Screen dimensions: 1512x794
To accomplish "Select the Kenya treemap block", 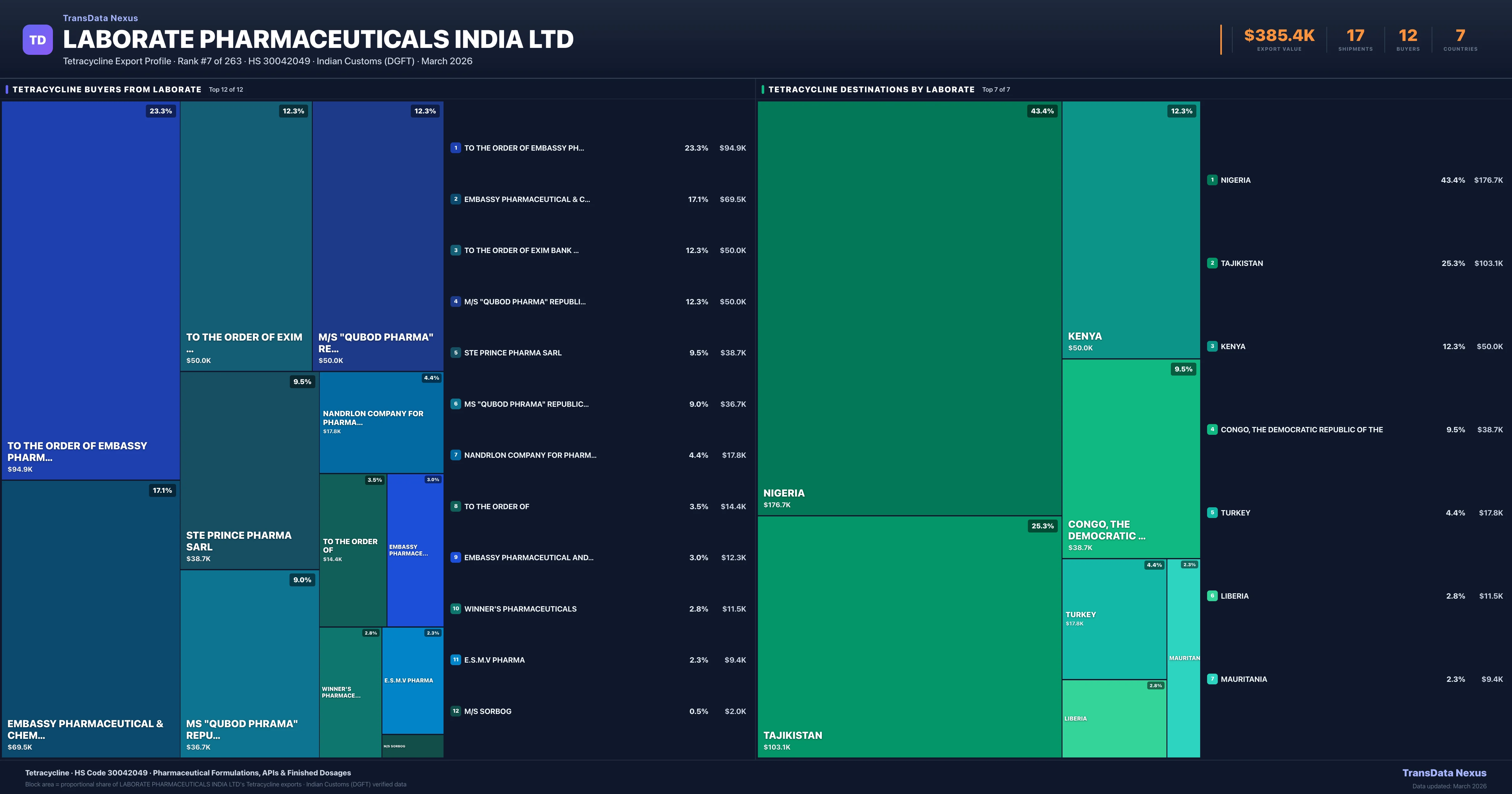I will tap(1131, 229).
